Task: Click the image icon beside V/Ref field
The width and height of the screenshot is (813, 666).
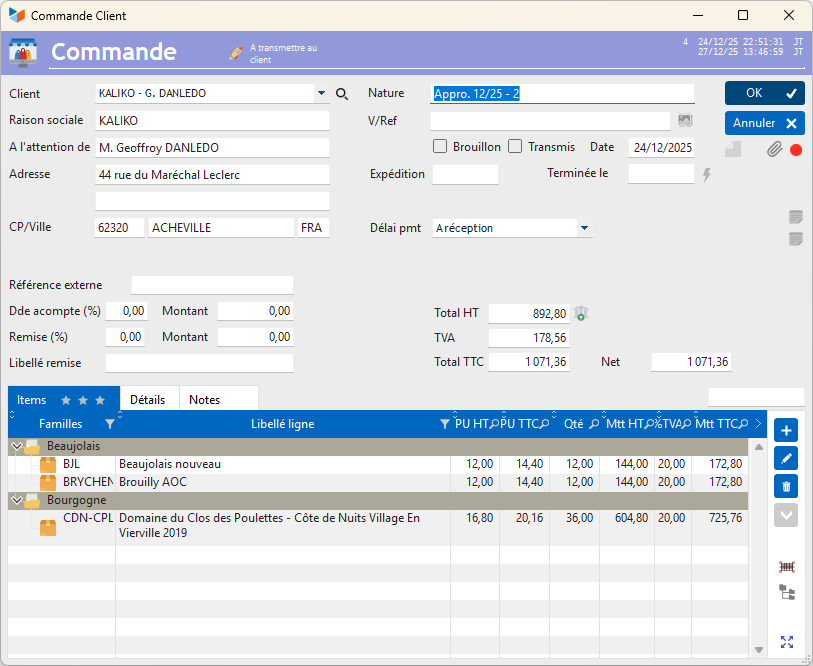Action: pyautogui.click(x=685, y=121)
